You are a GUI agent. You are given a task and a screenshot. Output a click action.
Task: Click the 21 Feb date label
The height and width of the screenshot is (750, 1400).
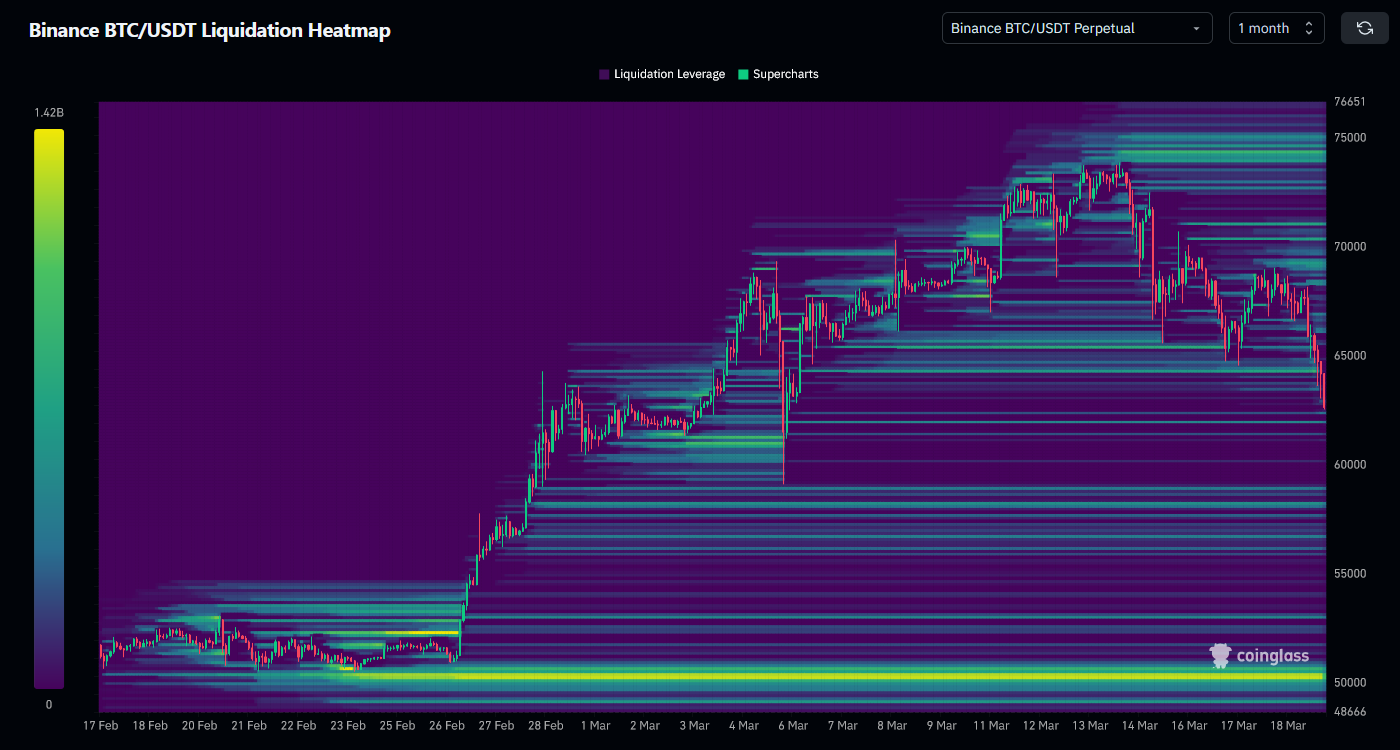click(249, 726)
